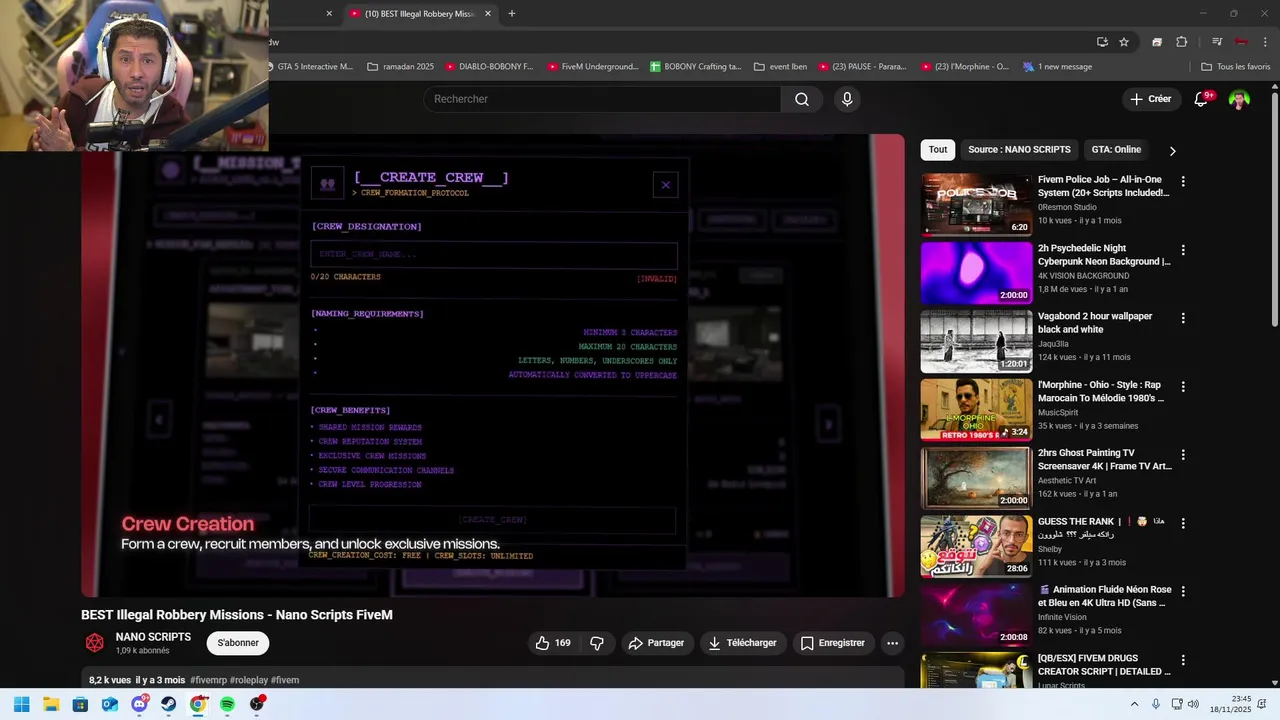Open Microsoft Store from the taskbar

(80, 704)
